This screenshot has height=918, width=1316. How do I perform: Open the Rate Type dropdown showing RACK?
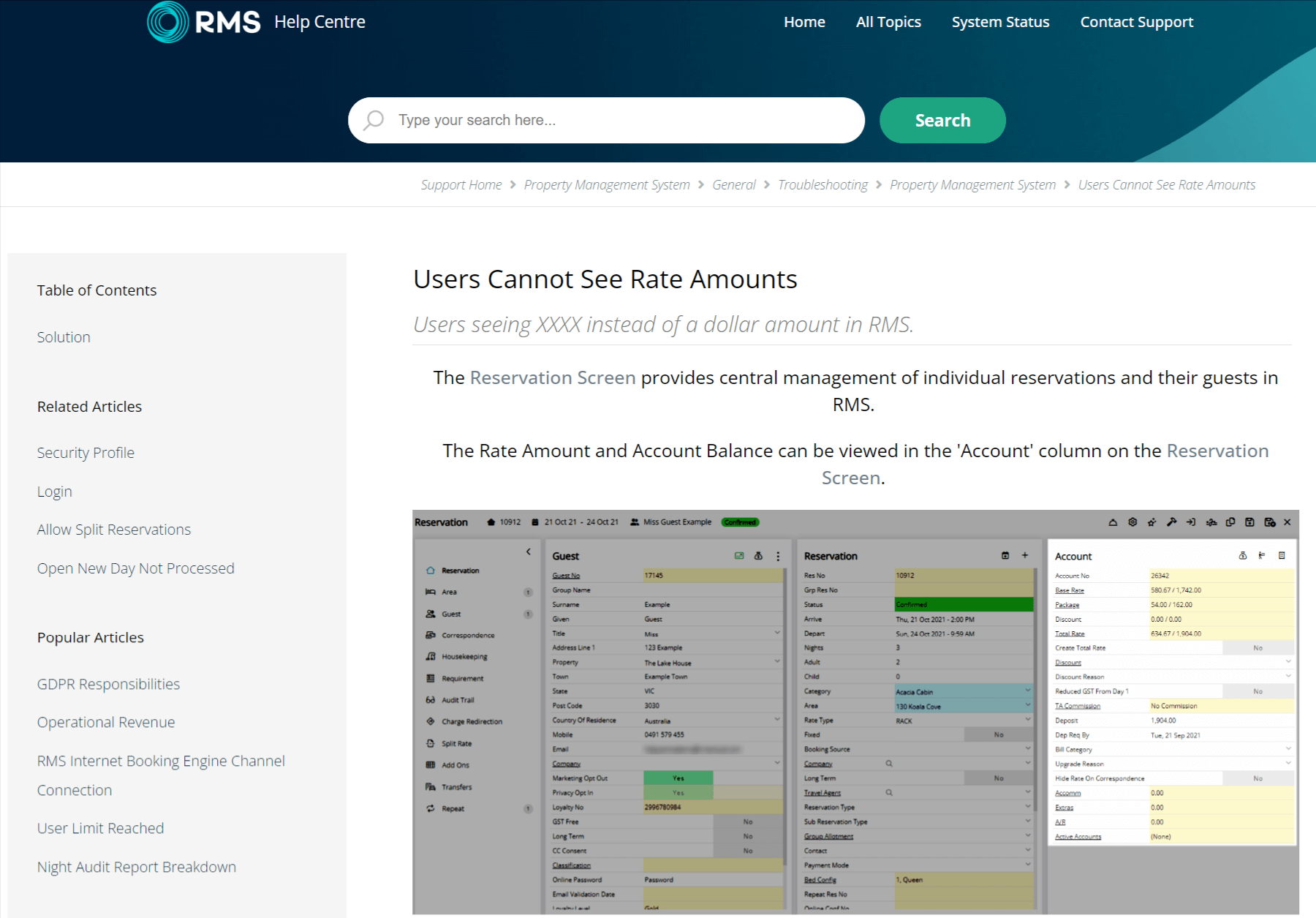[964, 721]
